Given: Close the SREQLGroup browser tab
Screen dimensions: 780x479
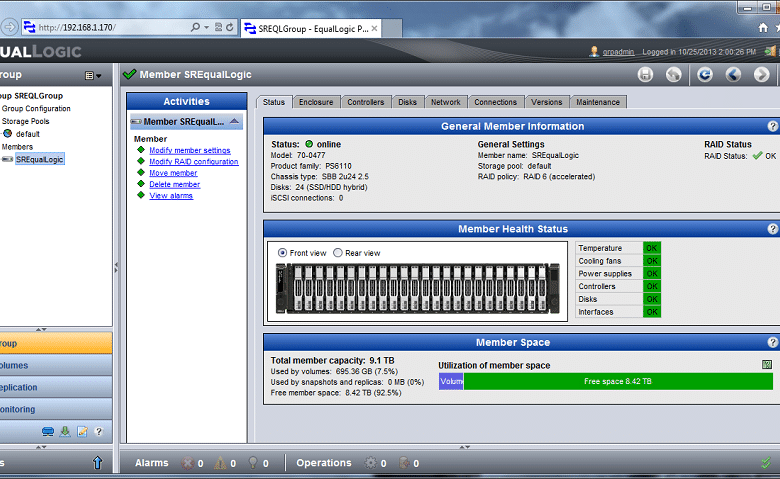Looking at the screenshot, I should click(375, 28).
